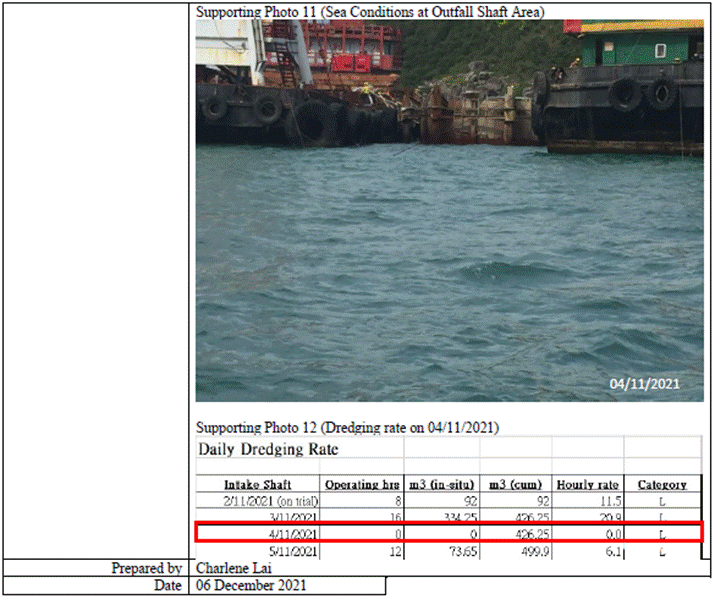Click the Operating hrs column header
Screen dimensions: 715x615
(x=364, y=484)
